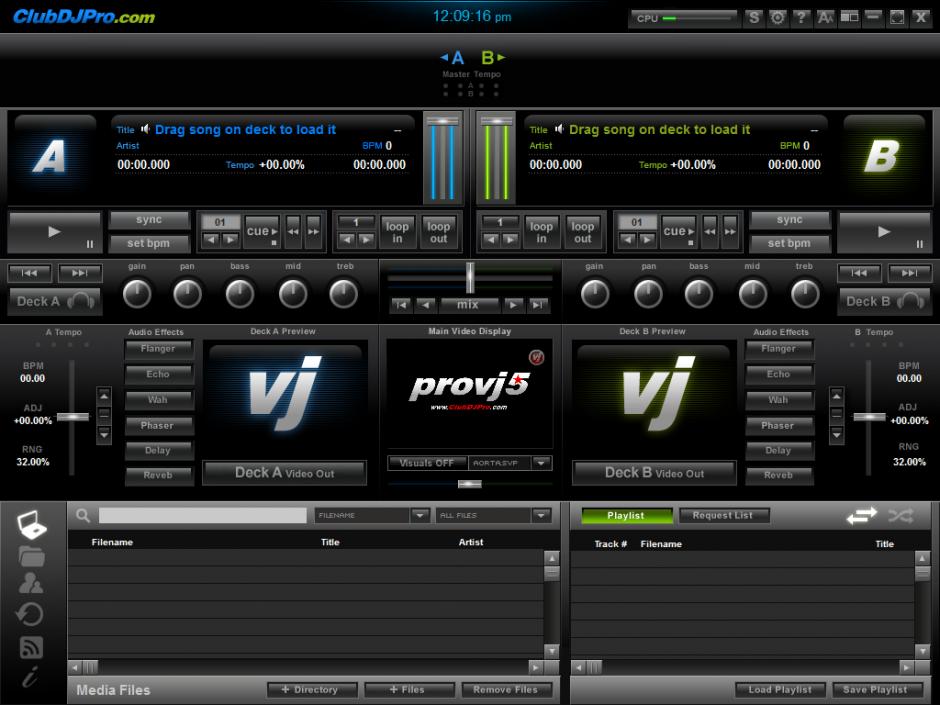Click the help question mark icon
Screen dimensions: 940x705
(x=801, y=18)
